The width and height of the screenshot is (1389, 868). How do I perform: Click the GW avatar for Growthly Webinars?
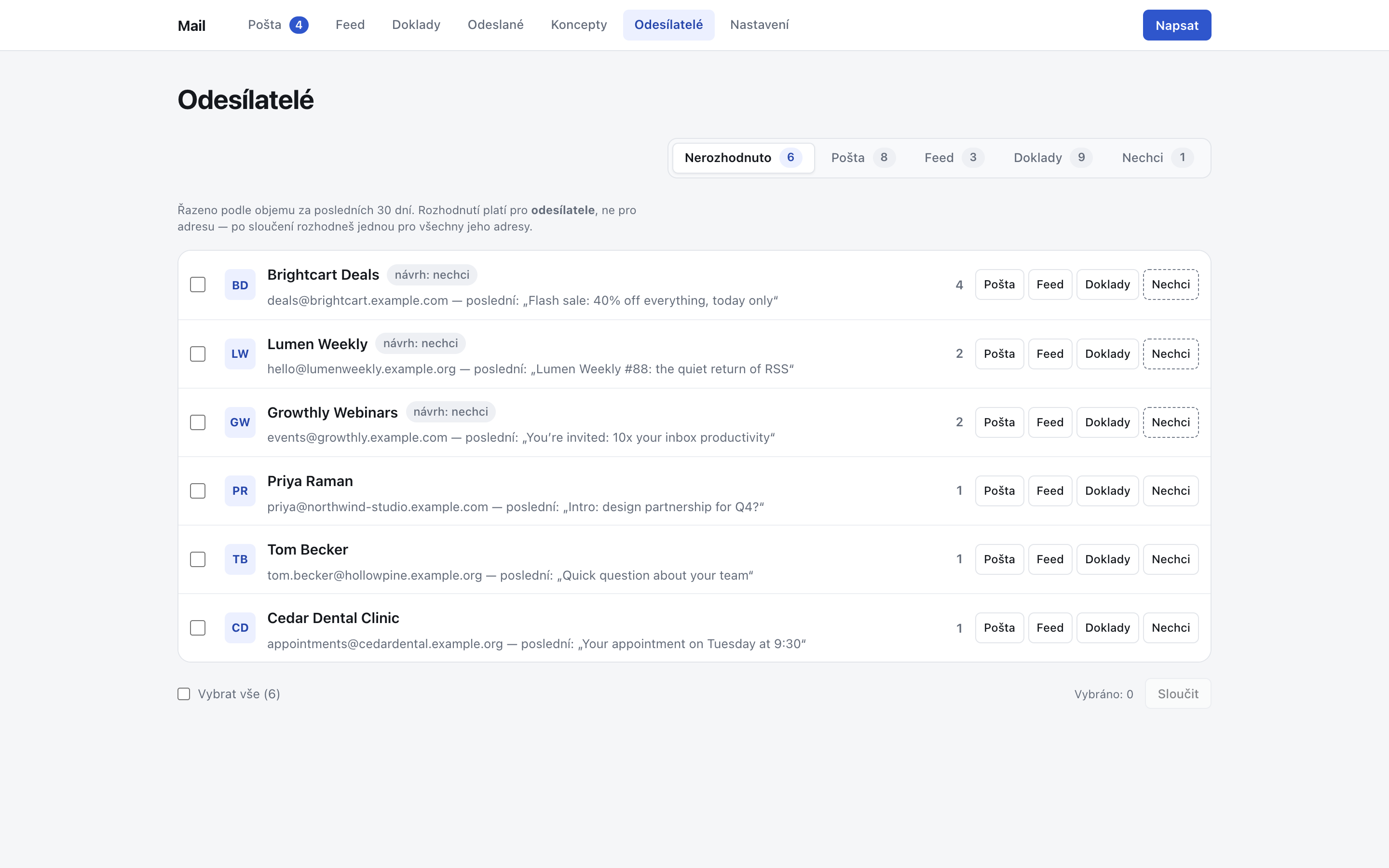pos(240,422)
